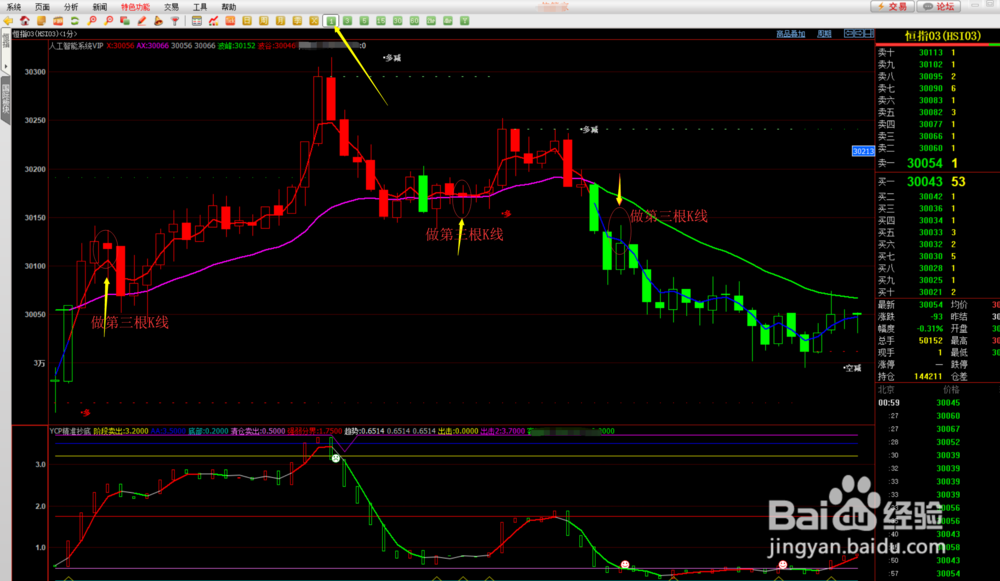Screen dimensions: 1000x581
Task: Click the 空减 signal label on chart
Action: 852,369
